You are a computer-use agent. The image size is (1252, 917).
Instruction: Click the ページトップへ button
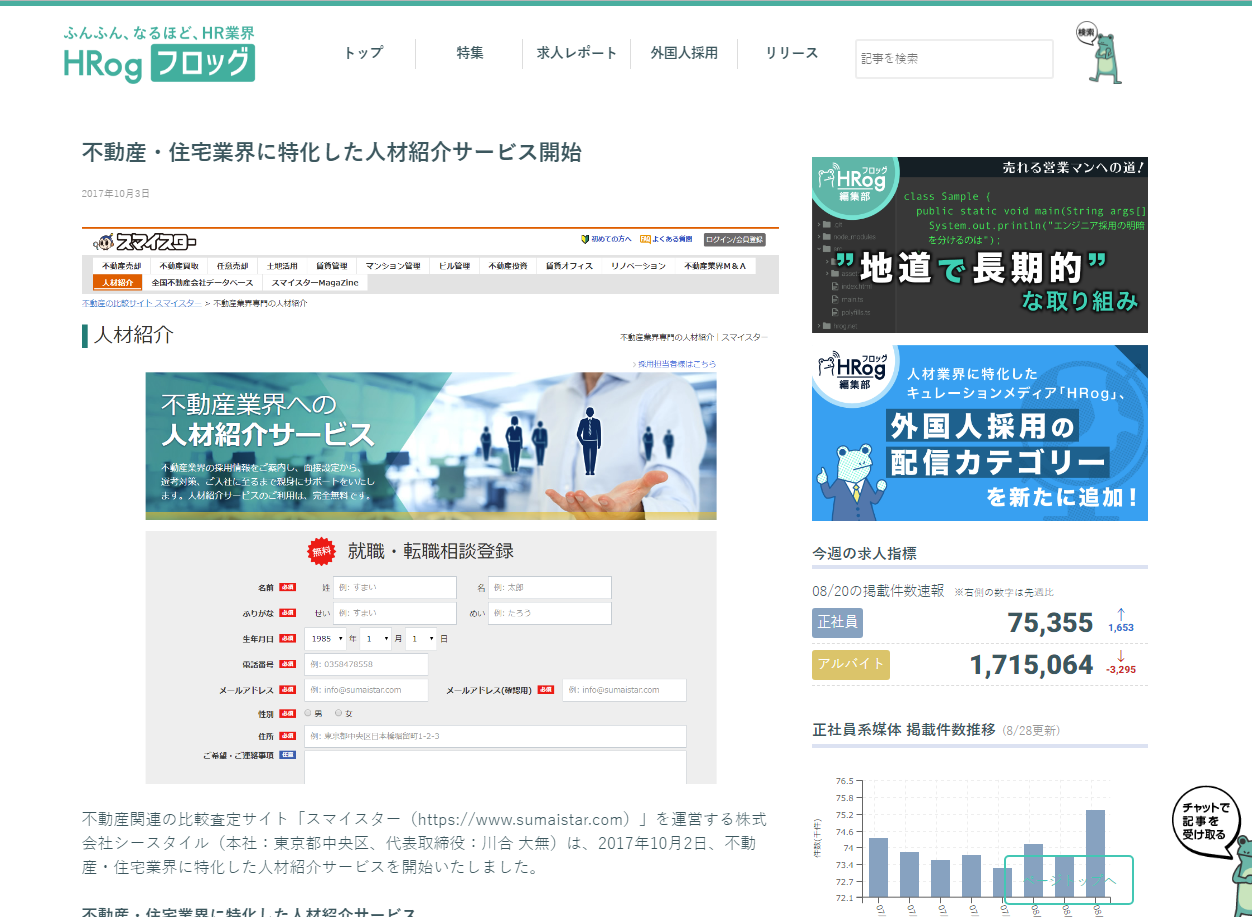[x=1068, y=880]
